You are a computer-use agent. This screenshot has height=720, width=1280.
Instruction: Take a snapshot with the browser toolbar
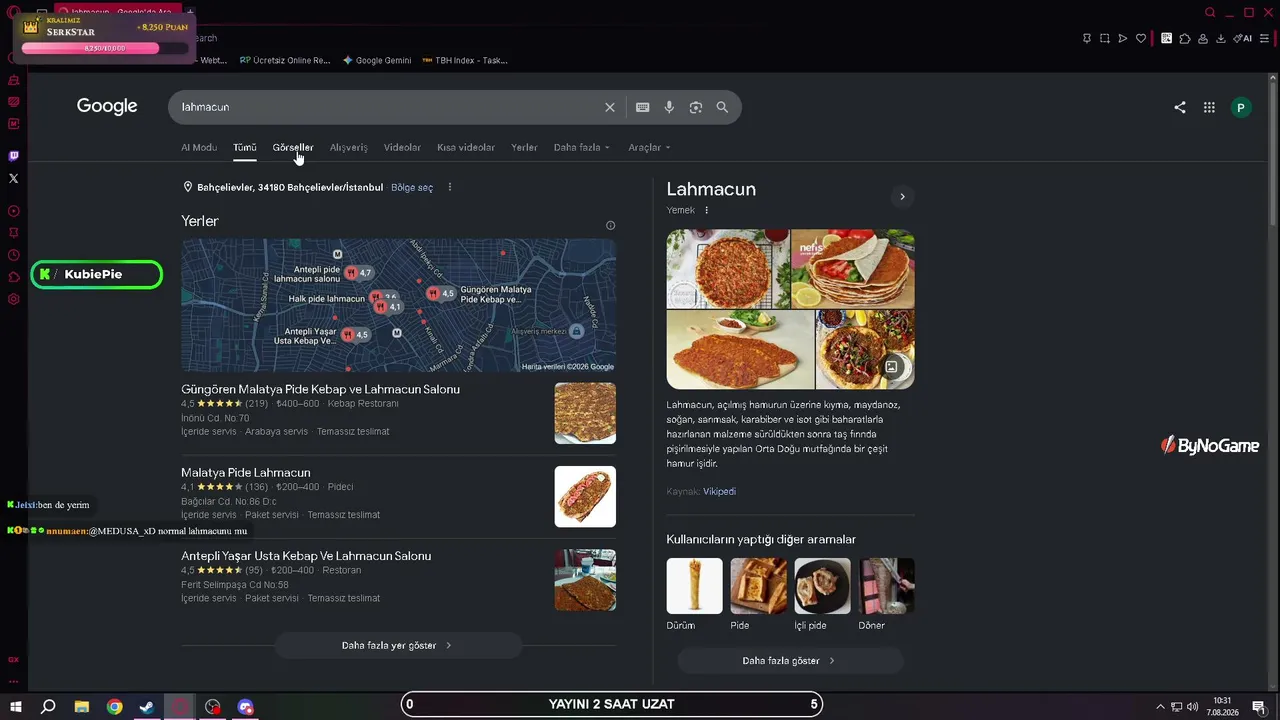pyautogui.click(x=1104, y=38)
